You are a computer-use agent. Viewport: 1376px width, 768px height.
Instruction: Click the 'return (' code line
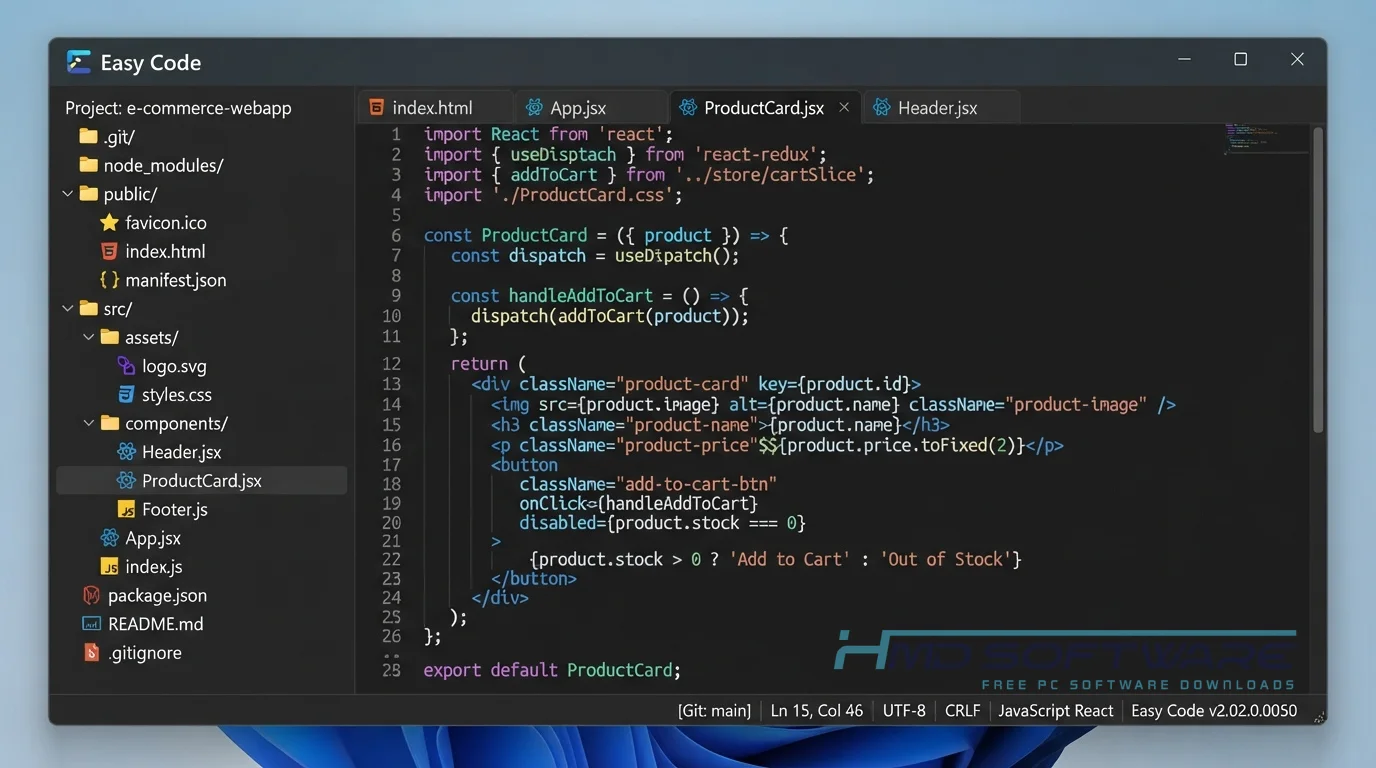pyautogui.click(x=488, y=364)
